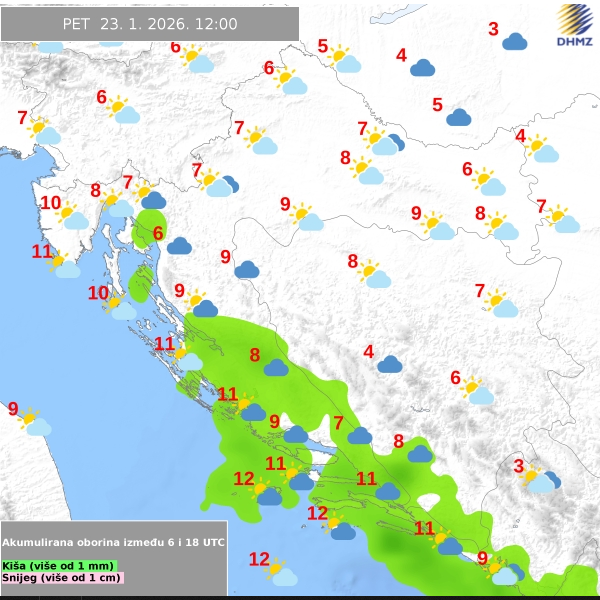Screen dimensions: 600x600
Task: Click the light-cloud sun icon beside temperature 12
Action: (281, 573)
